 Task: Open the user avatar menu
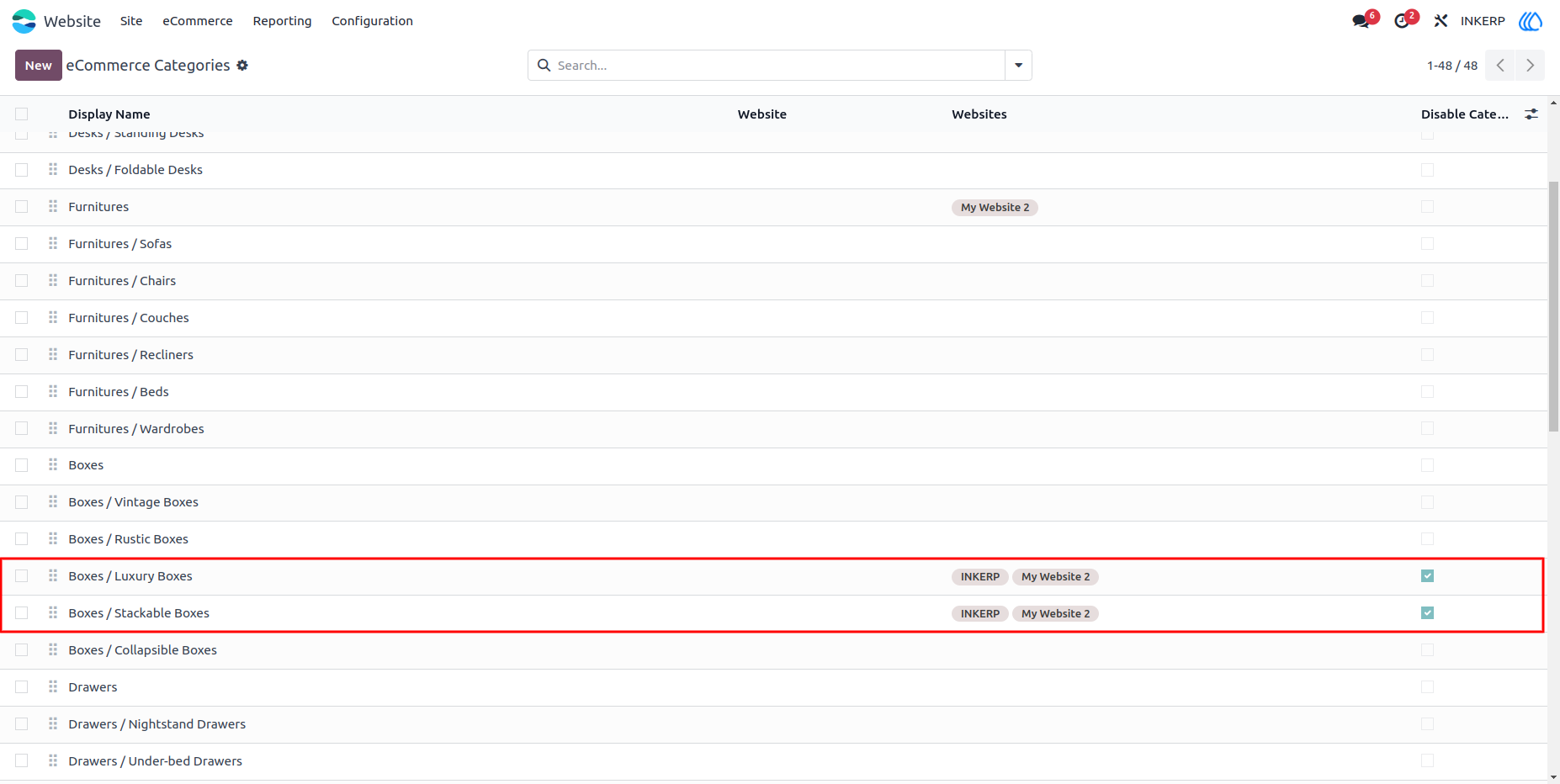(x=1531, y=21)
